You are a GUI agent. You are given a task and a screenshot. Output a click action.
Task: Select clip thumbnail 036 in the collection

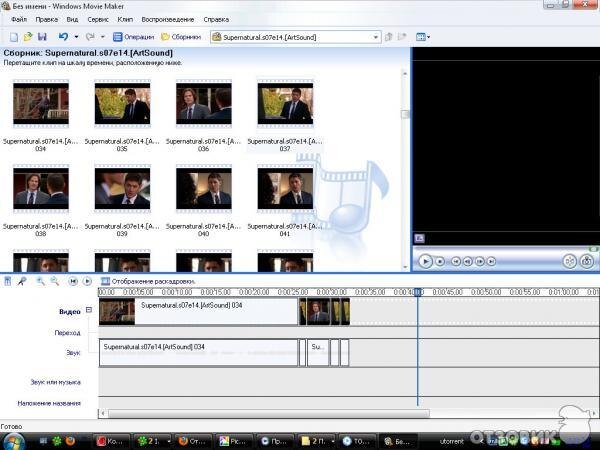(x=204, y=104)
